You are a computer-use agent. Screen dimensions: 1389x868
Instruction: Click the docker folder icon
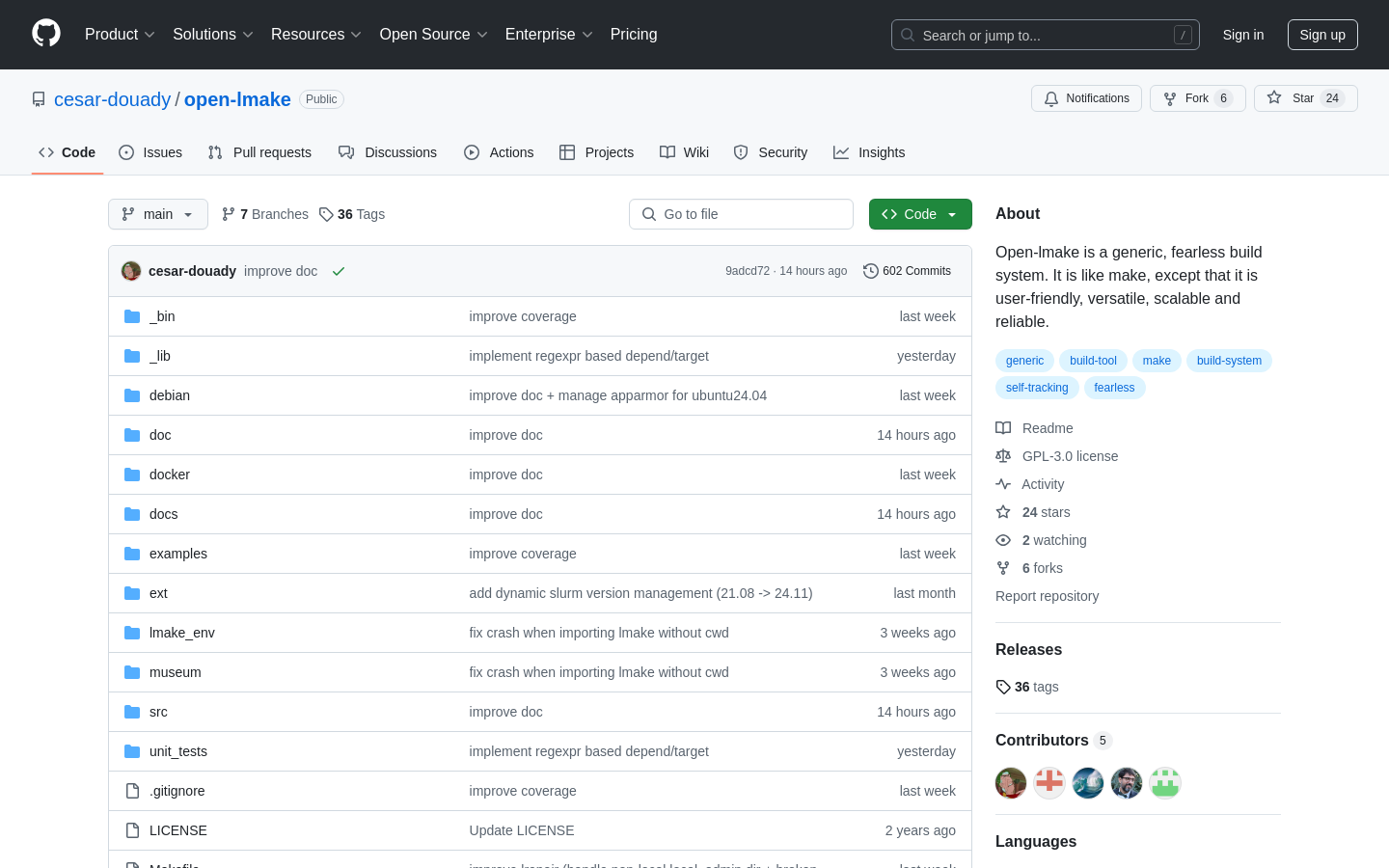pos(132,475)
